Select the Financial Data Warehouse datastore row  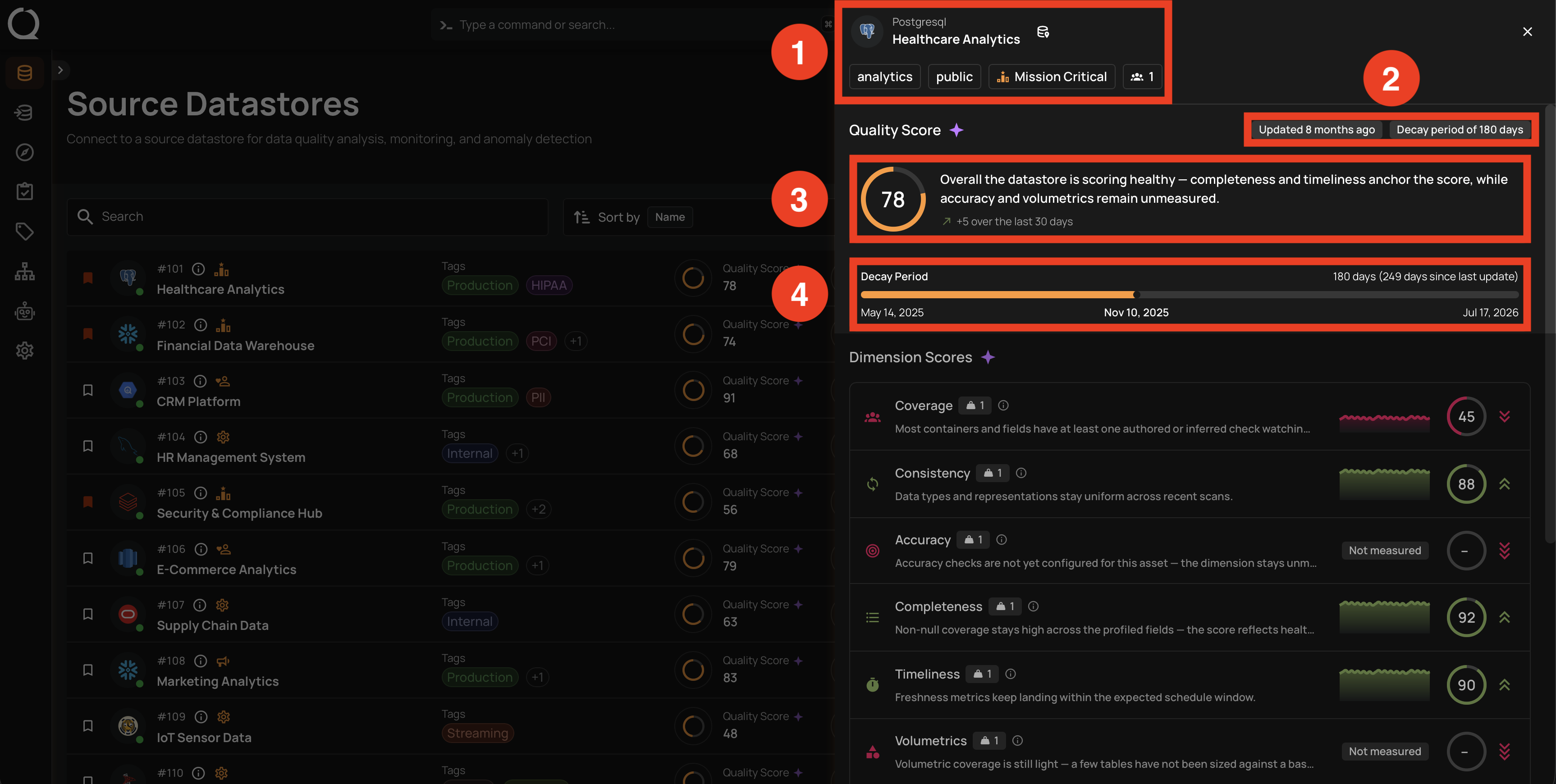point(450,334)
